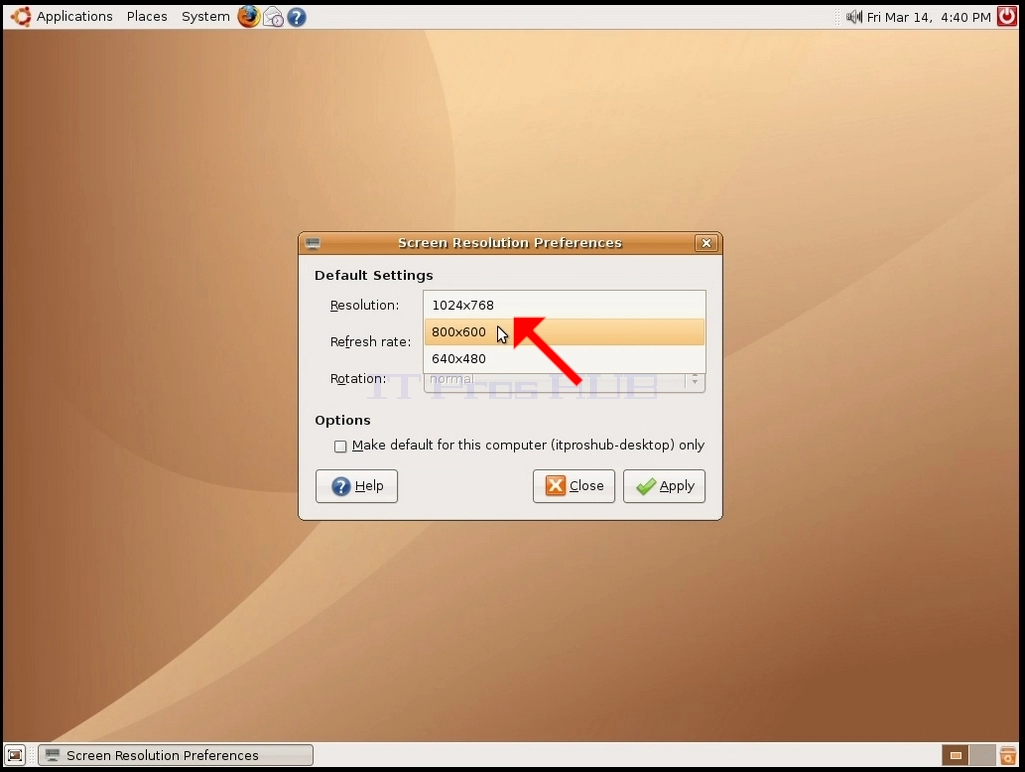This screenshot has height=772, width=1025.
Task: Open the trash icon in bottom panel
Action: tap(1008, 755)
